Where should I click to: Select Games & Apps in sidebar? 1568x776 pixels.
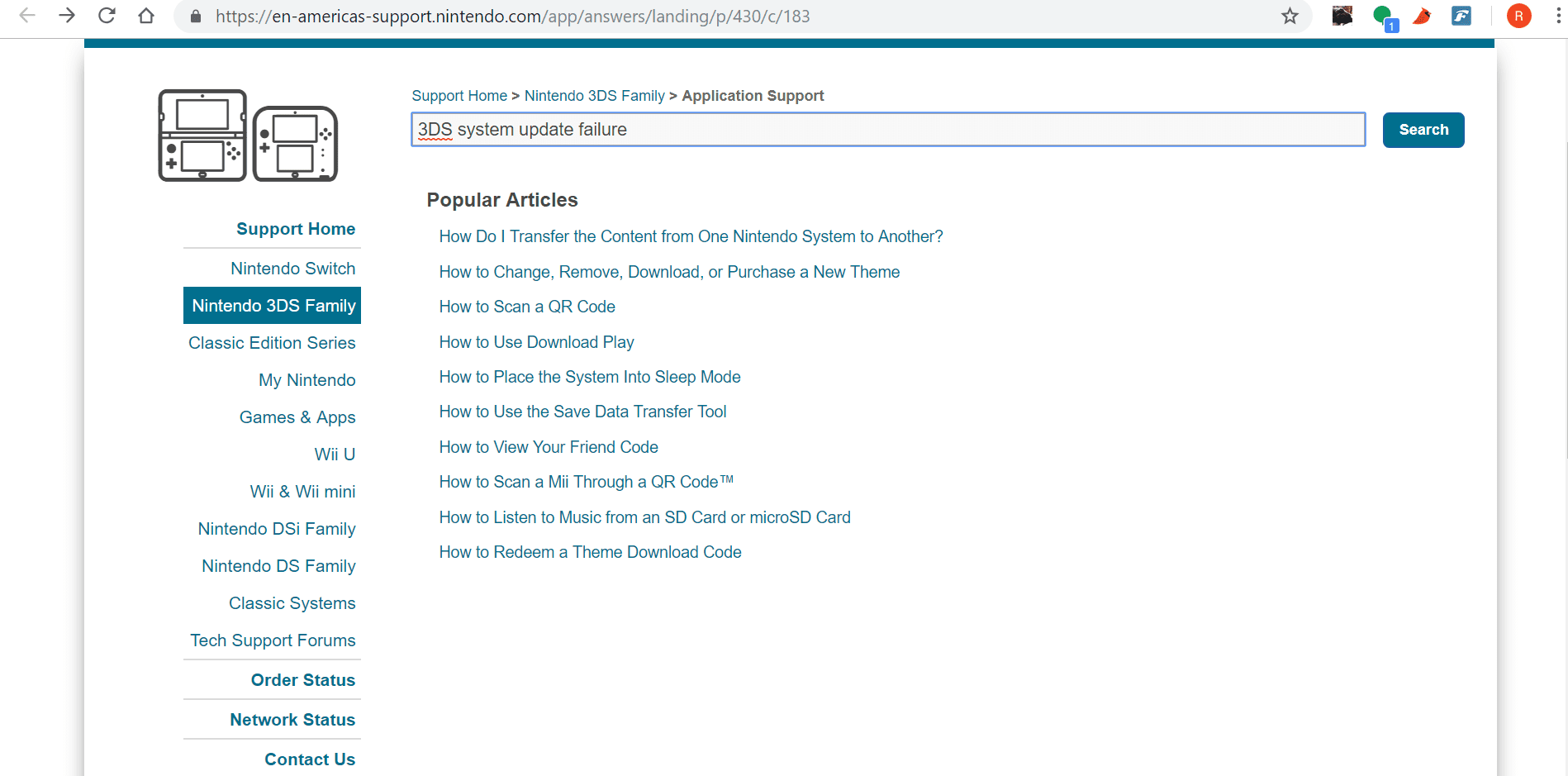(x=297, y=417)
